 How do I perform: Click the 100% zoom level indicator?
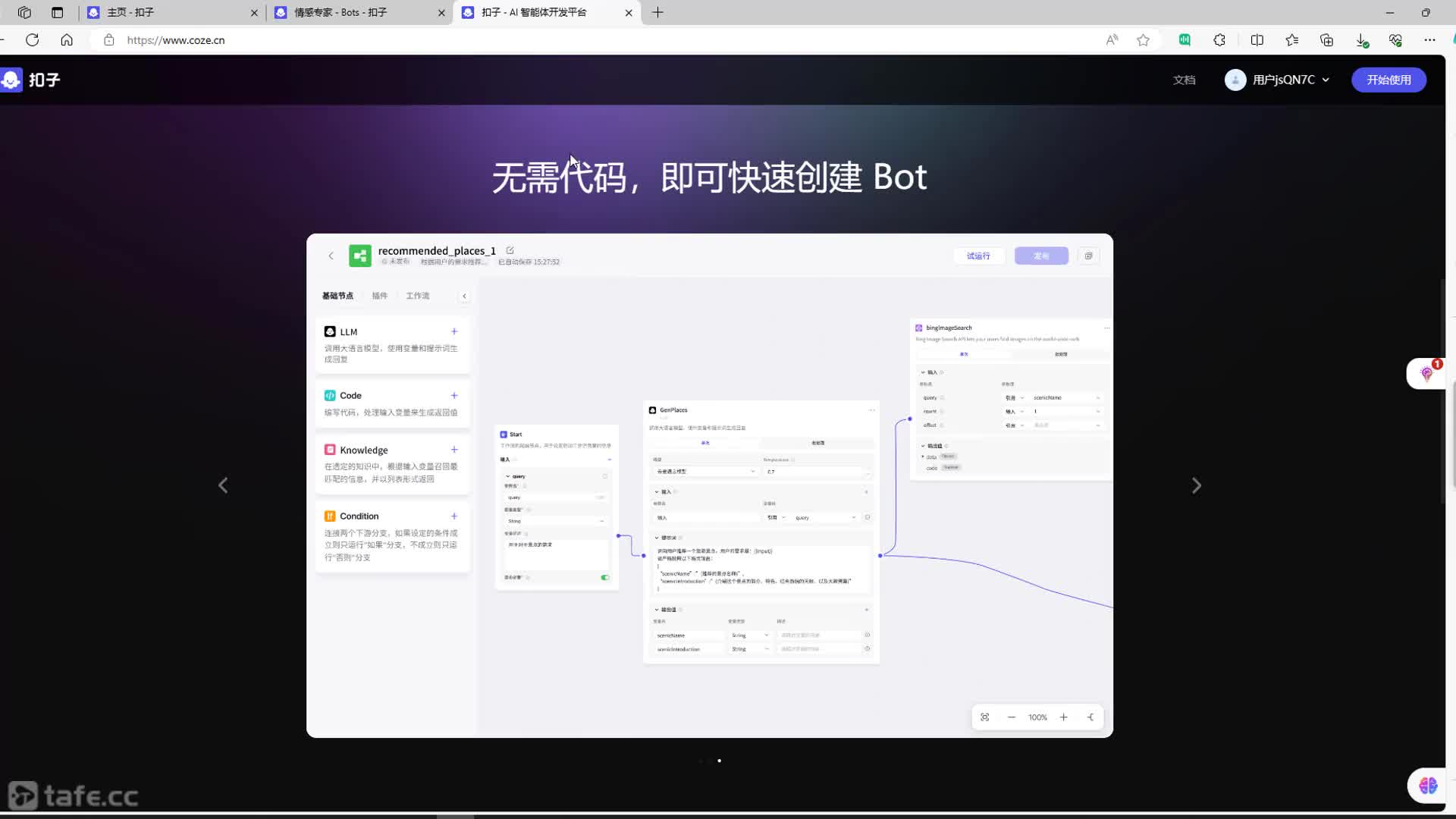(x=1037, y=717)
